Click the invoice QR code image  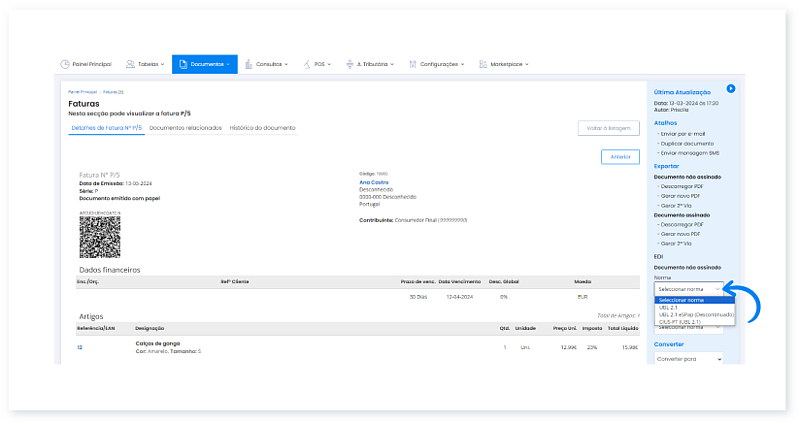tap(100, 237)
